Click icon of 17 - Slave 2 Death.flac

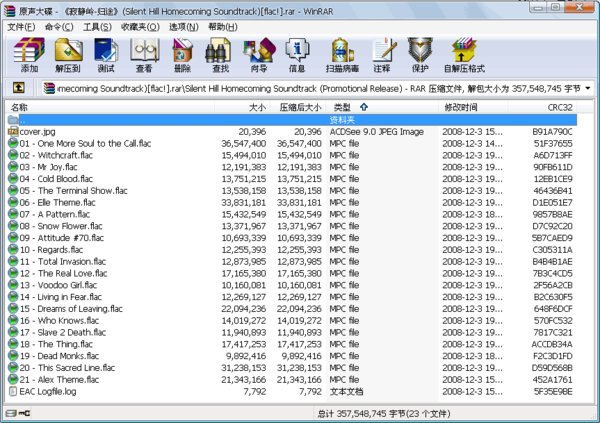pos(13,332)
